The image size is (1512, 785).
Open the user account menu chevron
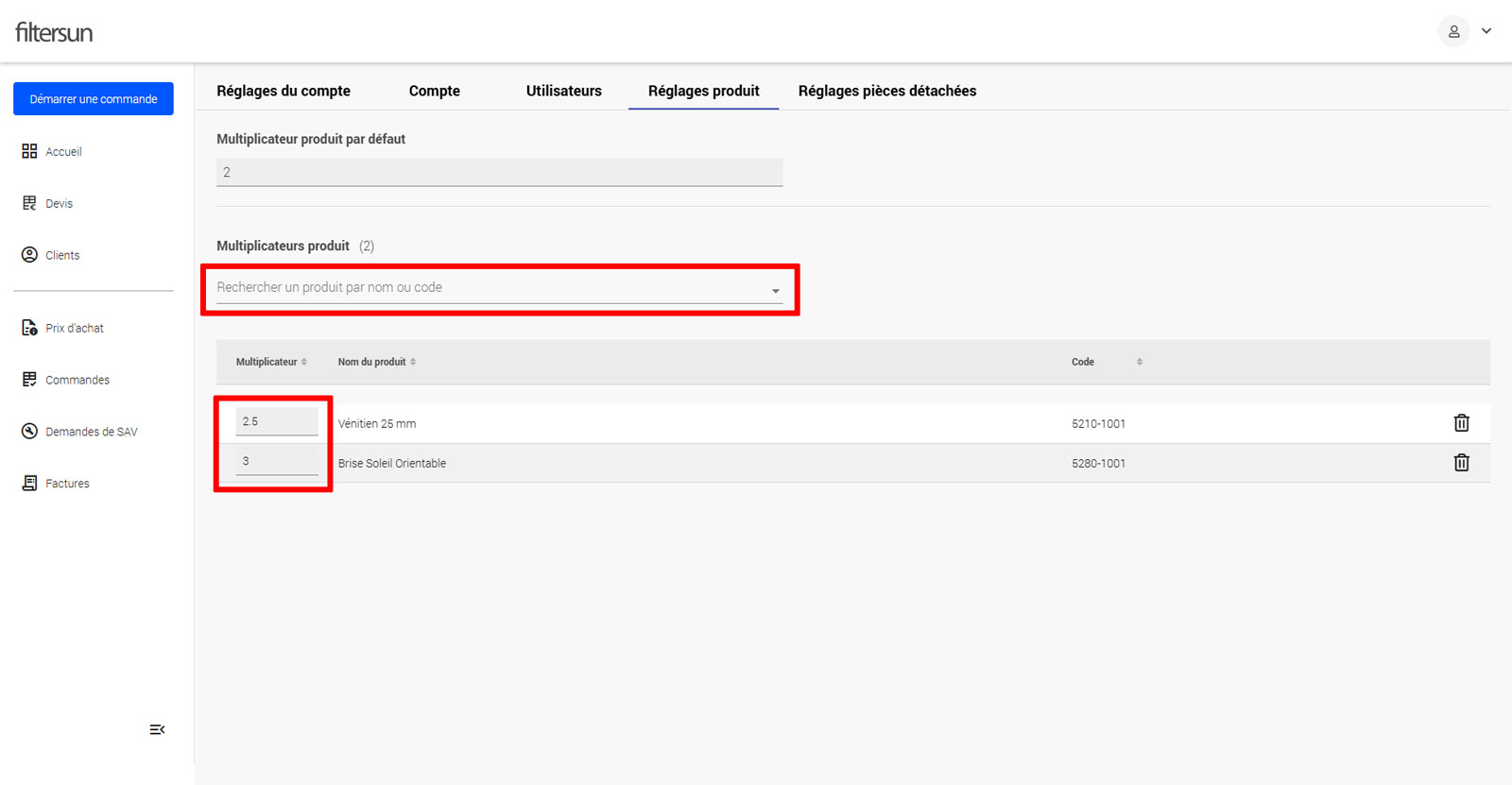[x=1486, y=31]
